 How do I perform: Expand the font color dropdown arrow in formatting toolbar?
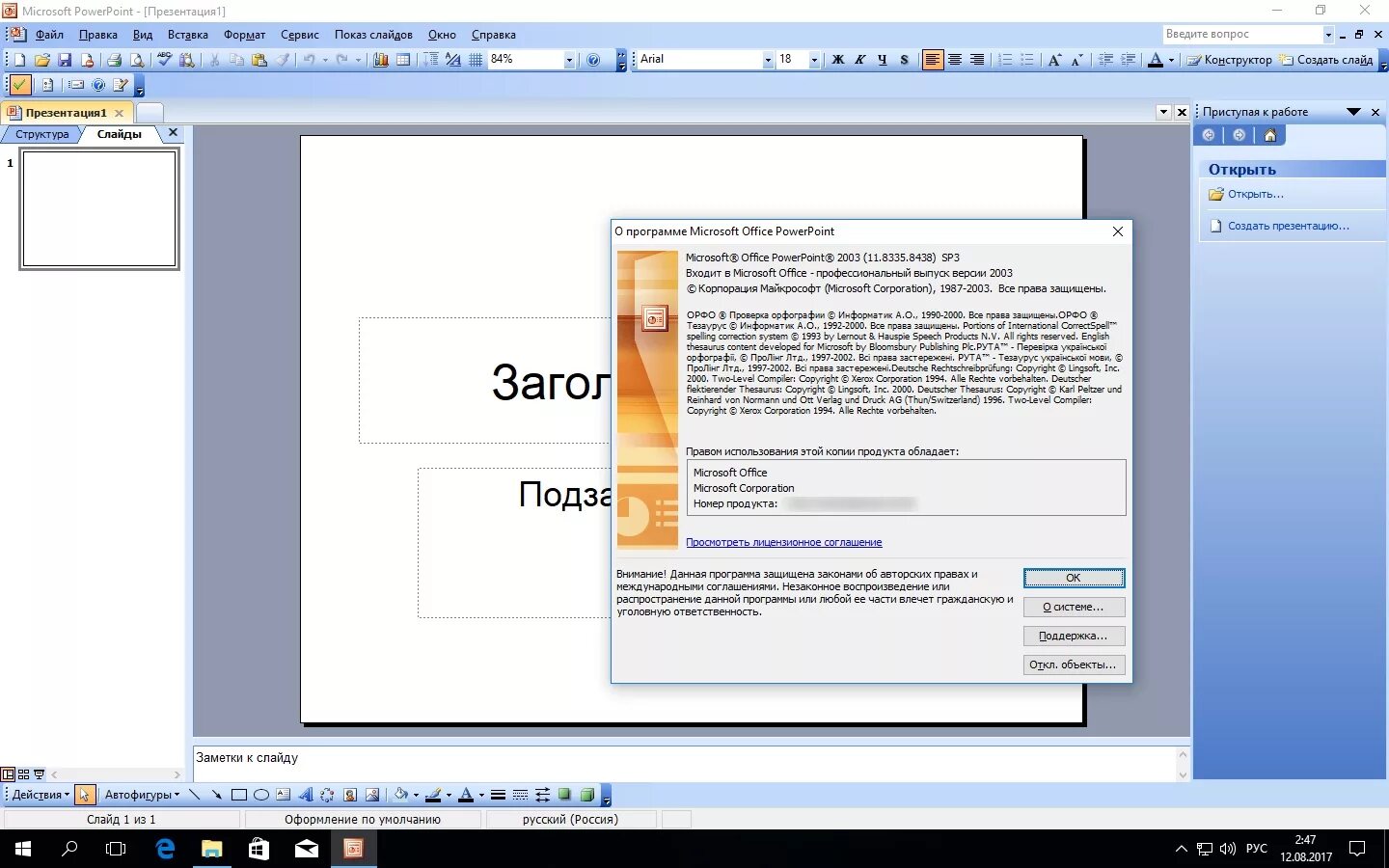pos(1171,60)
